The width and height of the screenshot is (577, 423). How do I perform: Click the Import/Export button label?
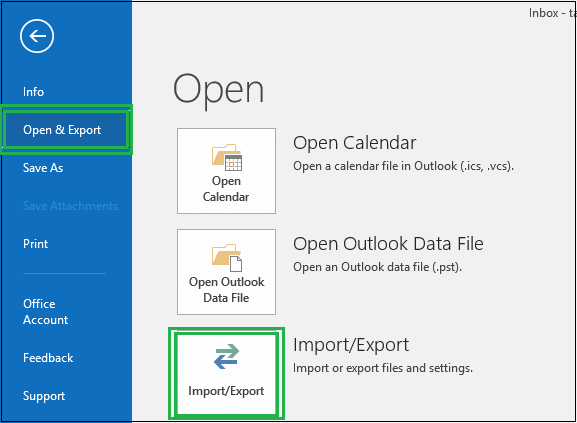pos(226,391)
